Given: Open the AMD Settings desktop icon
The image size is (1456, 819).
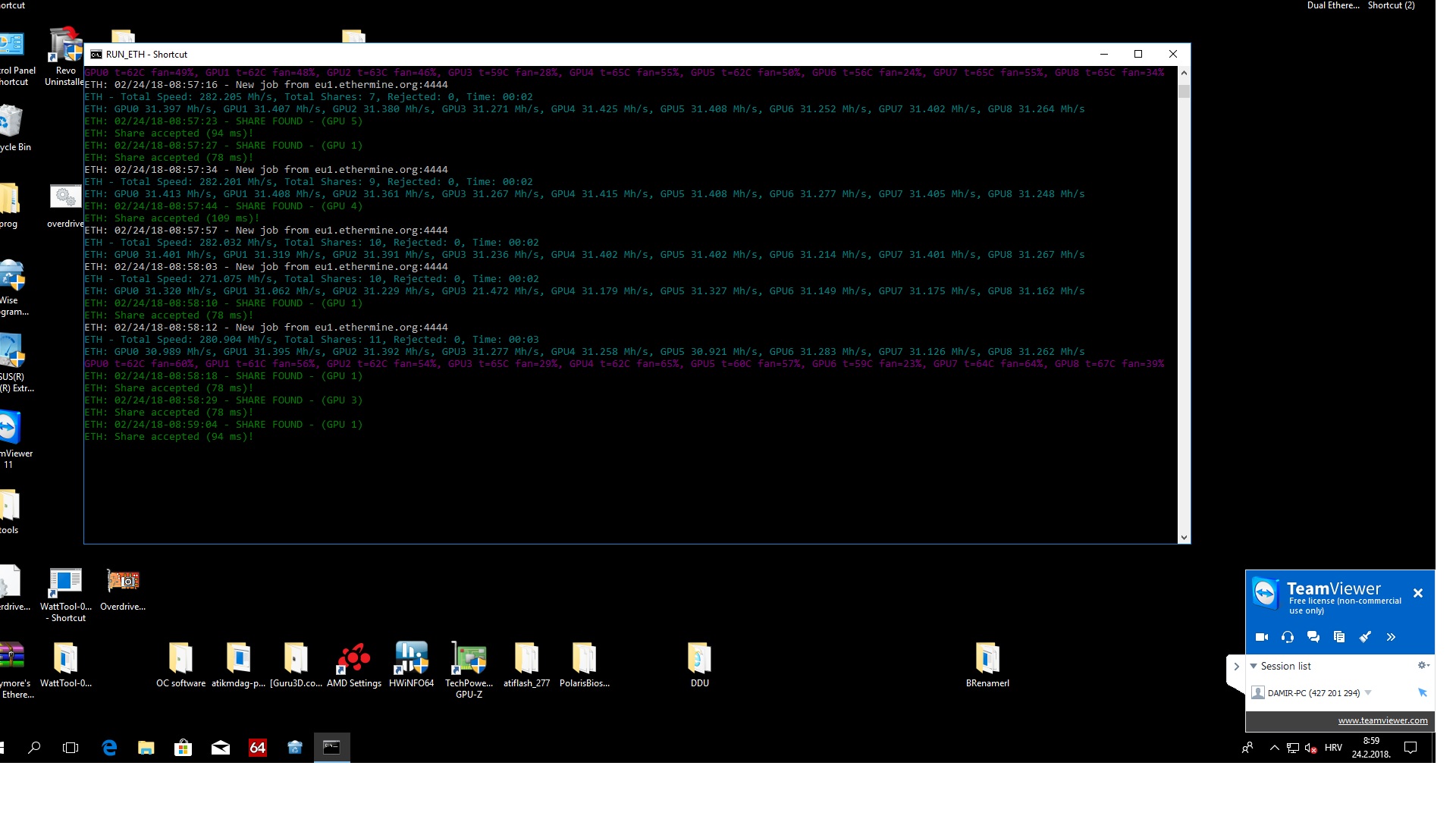Looking at the screenshot, I should pyautogui.click(x=353, y=658).
